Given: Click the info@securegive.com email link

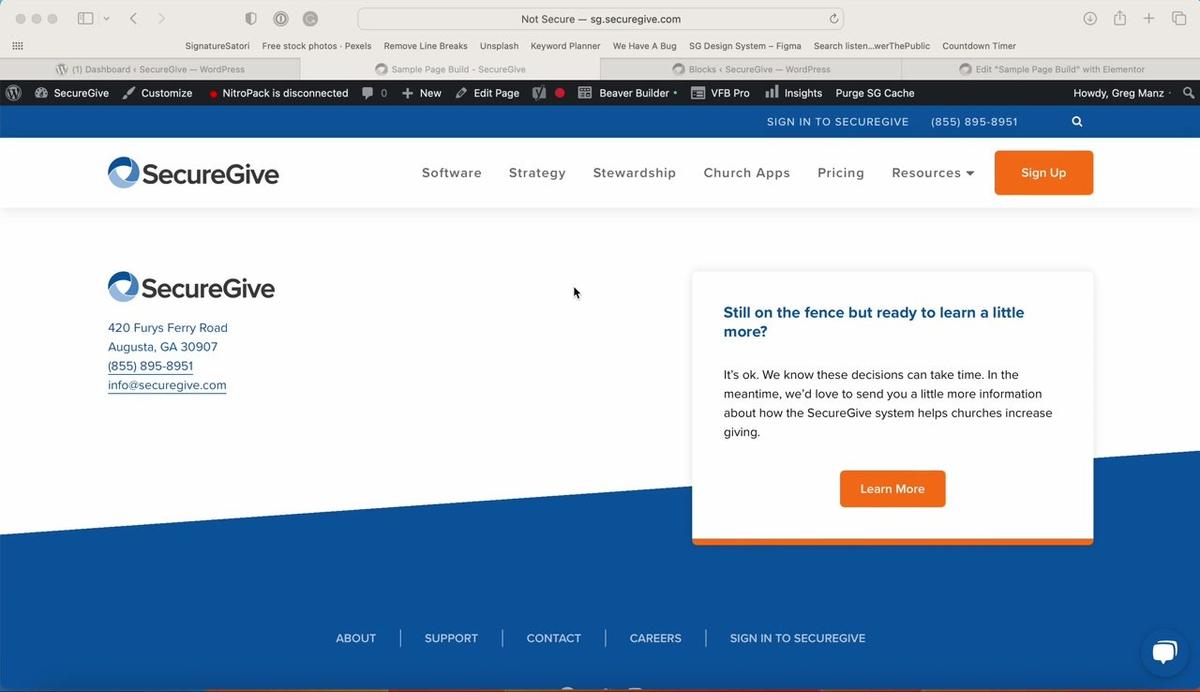Looking at the screenshot, I should click(167, 385).
